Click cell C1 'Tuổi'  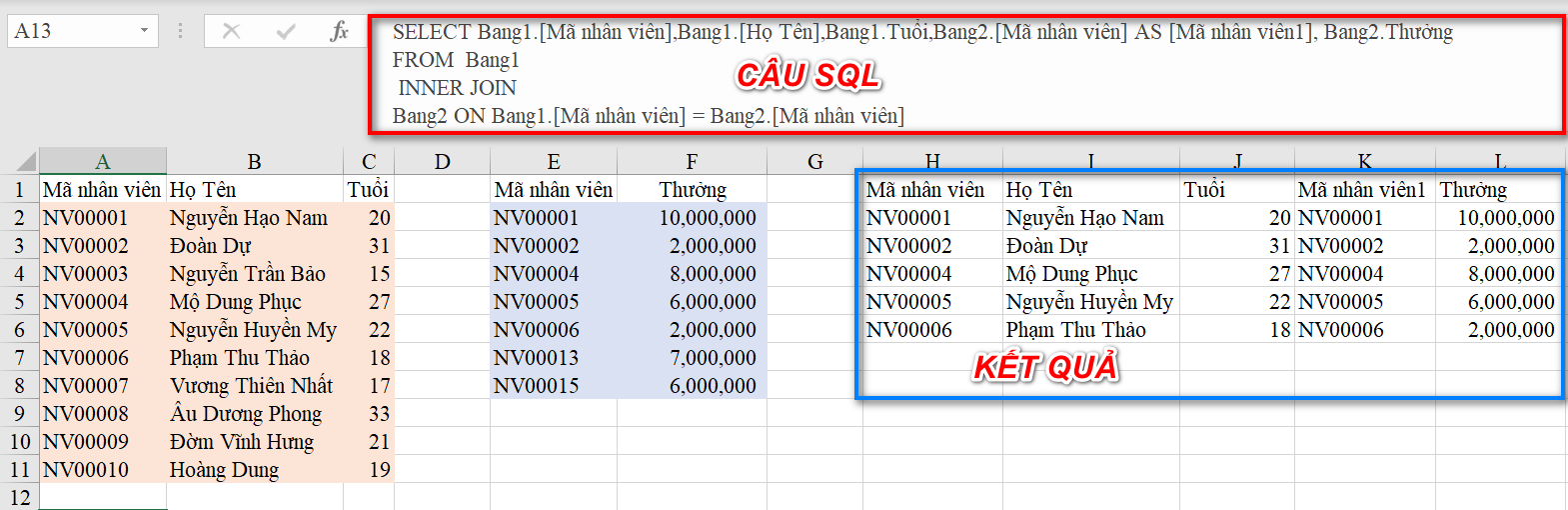tap(369, 190)
